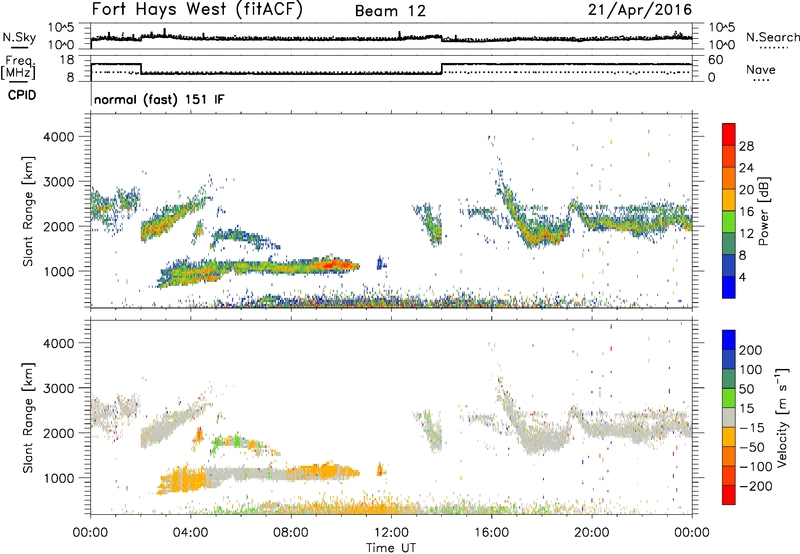Click the '28' label on the power scale
The width and height of the screenshot is (800, 554).
tap(746, 146)
